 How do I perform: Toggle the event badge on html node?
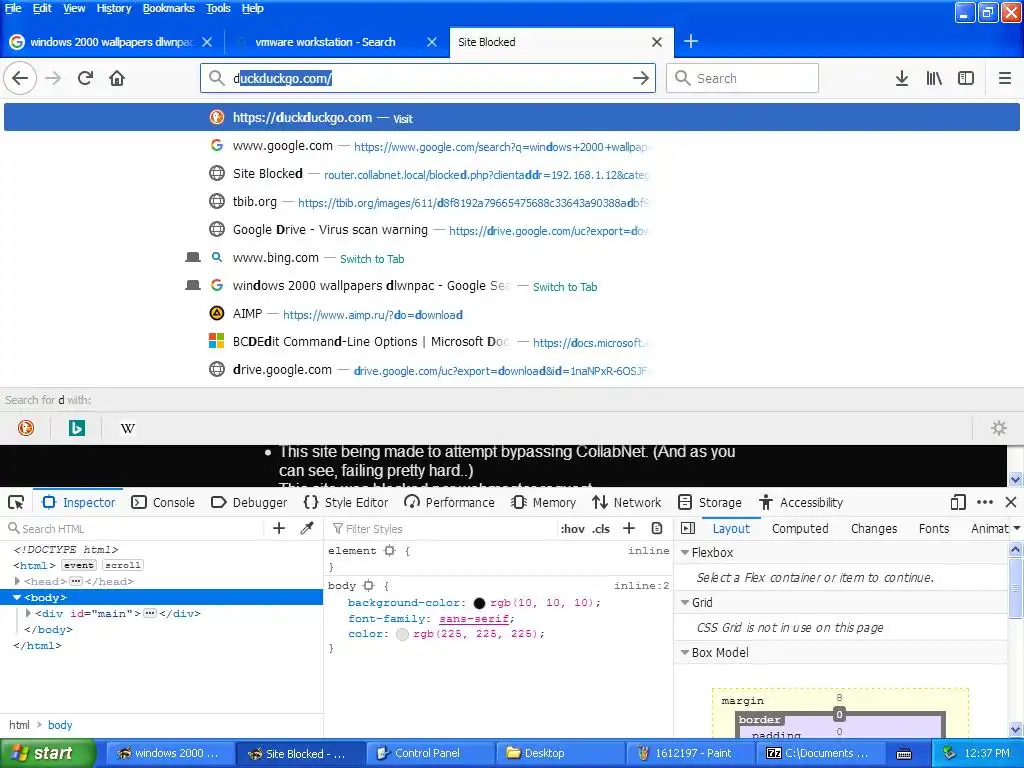click(79, 566)
